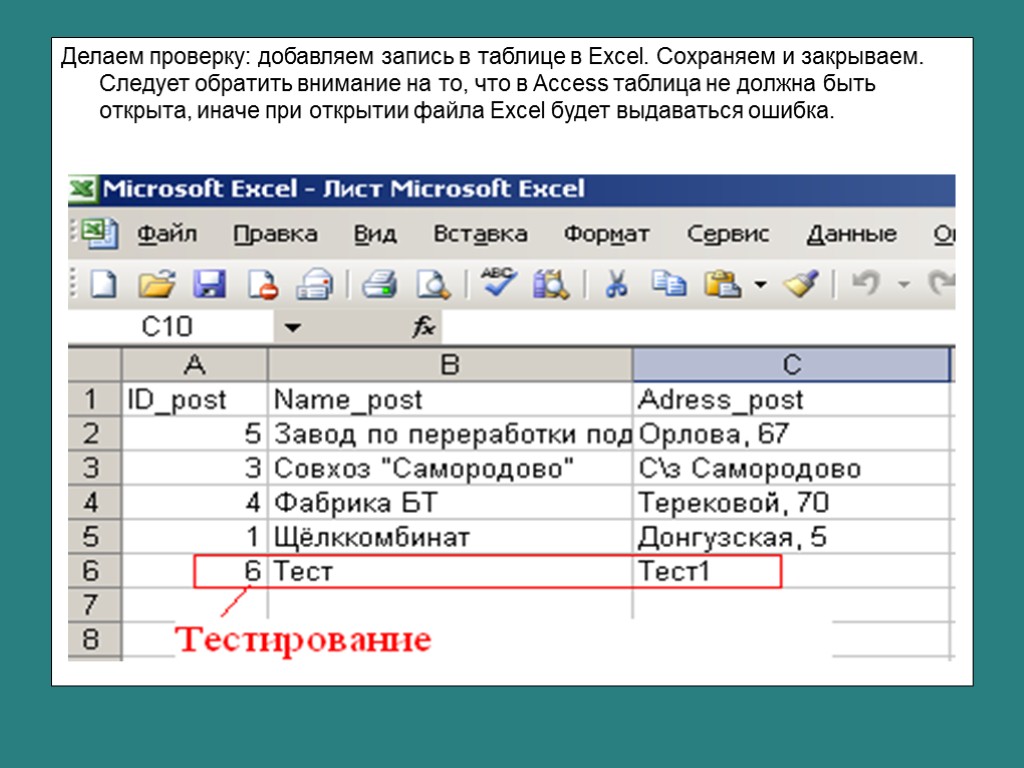The image size is (1024, 768).
Task: Open the Файл menu
Action: tap(167, 234)
